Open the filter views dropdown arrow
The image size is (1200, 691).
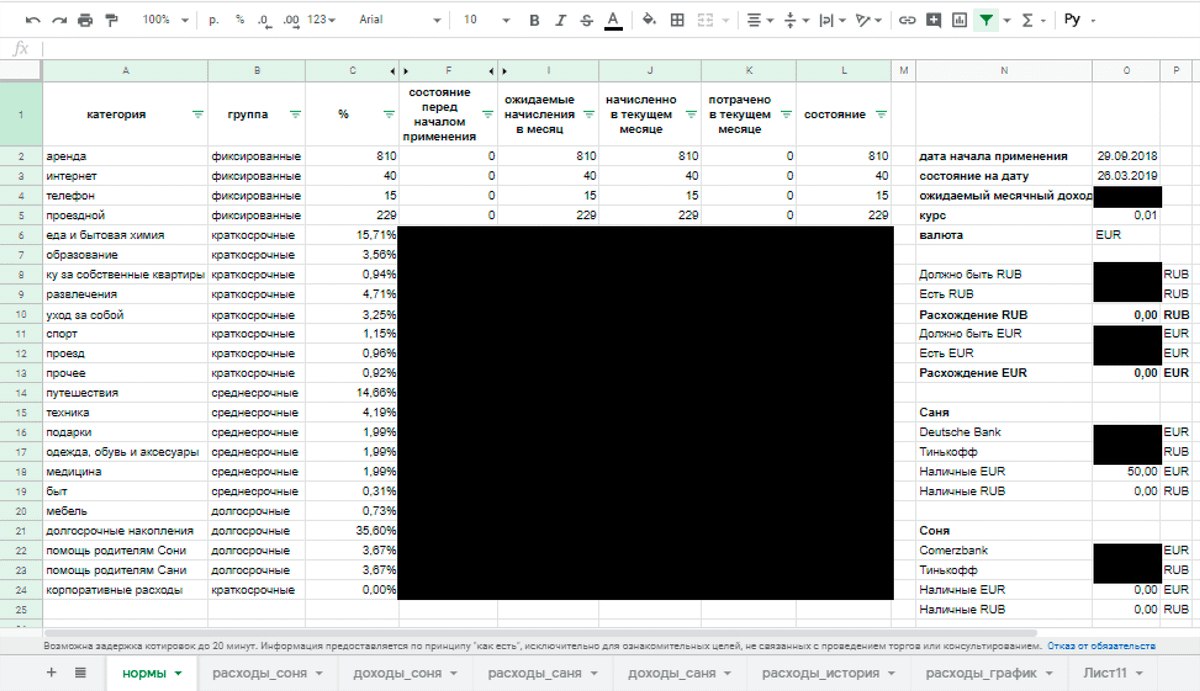click(1006, 20)
